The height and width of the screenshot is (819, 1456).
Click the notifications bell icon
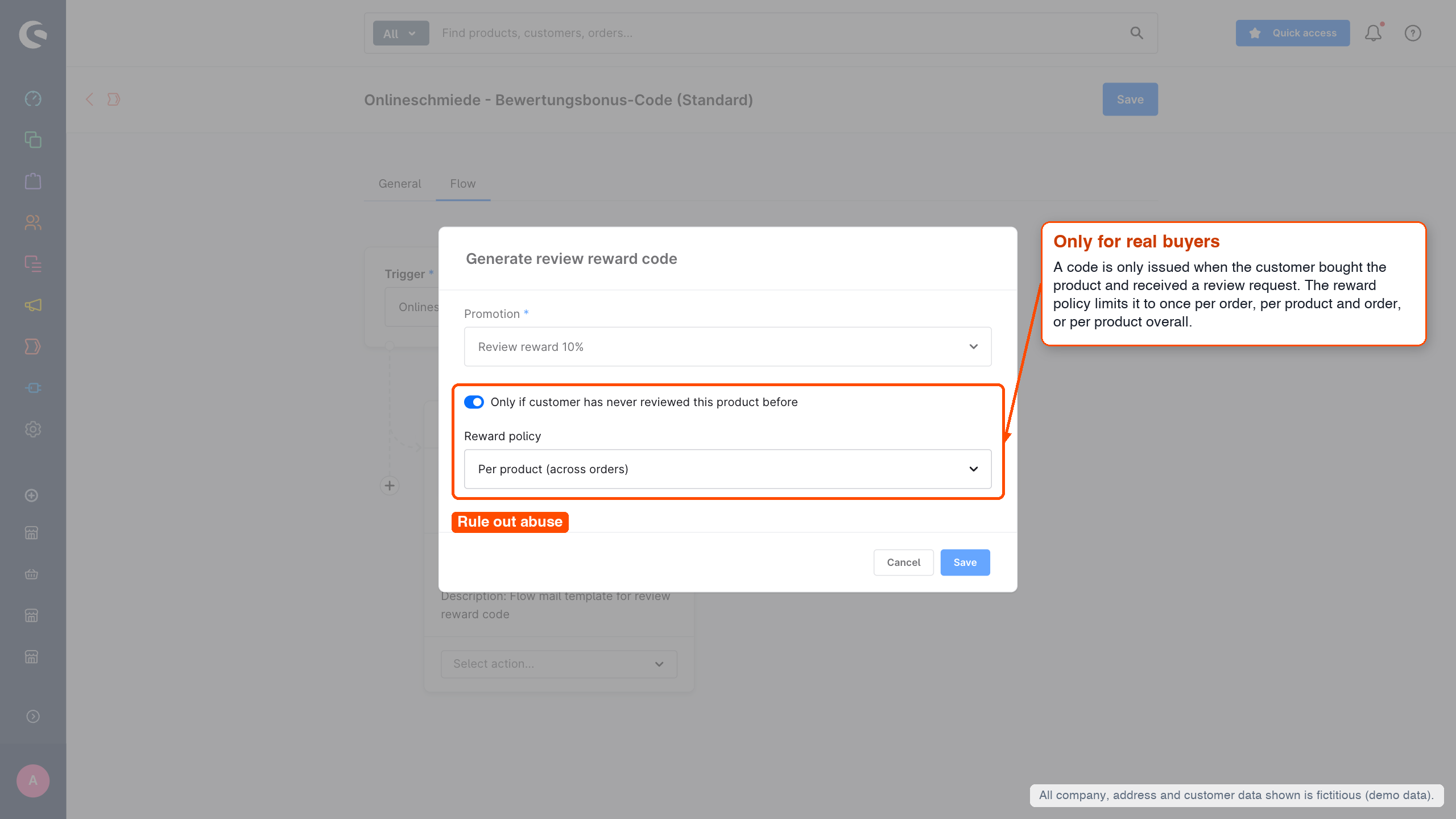coord(1374,33)
